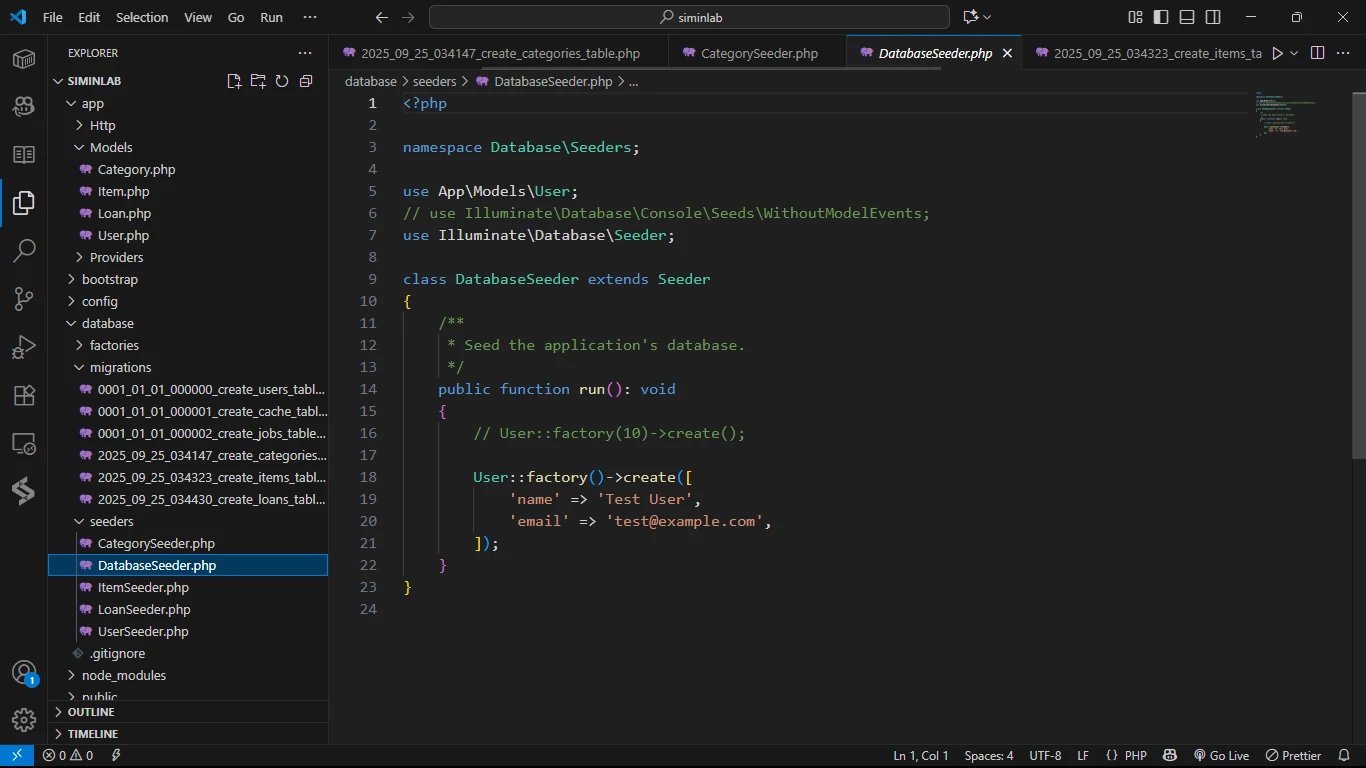Click the Prettier status bar button

1294,756
